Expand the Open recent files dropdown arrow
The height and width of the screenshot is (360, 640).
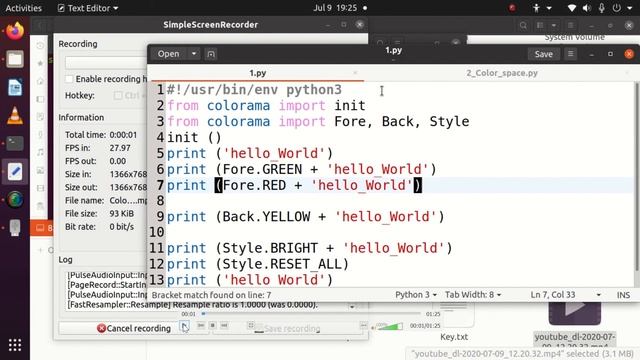tap(194, 54)
